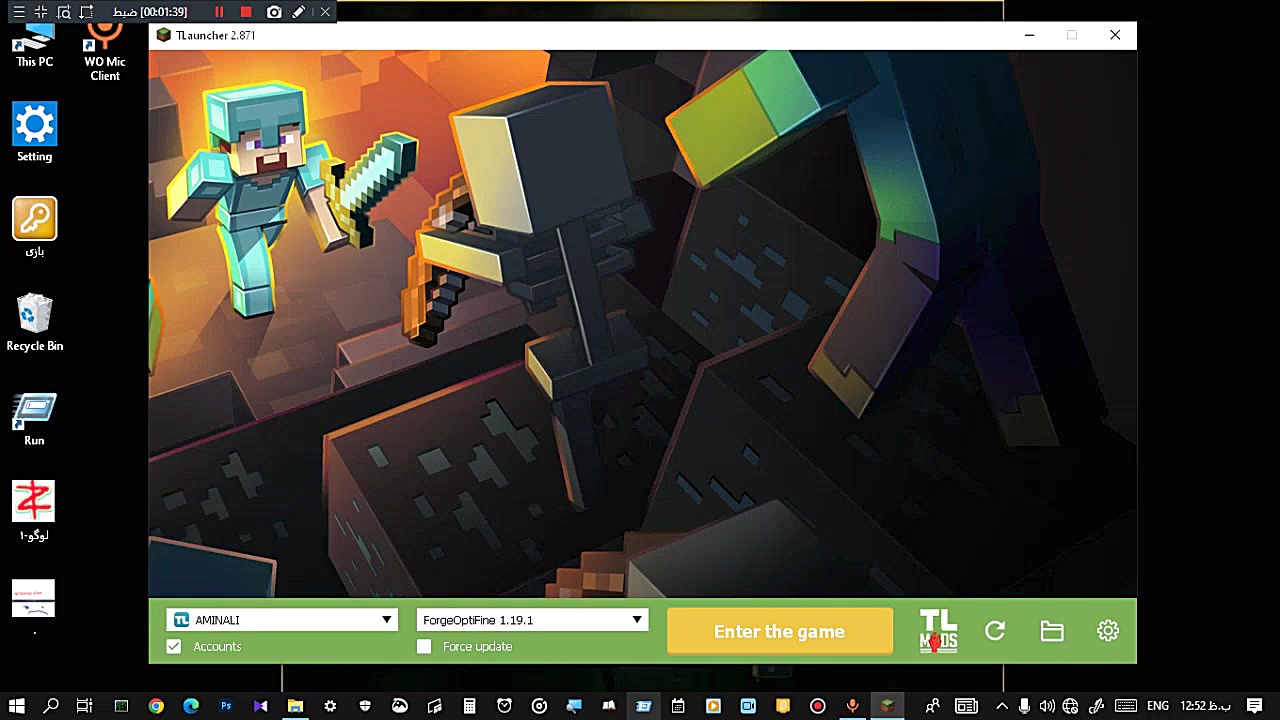Select the recorder pencil draw tool
Image resolution: width=1280 pixels, height=720 pixels.
299,12
